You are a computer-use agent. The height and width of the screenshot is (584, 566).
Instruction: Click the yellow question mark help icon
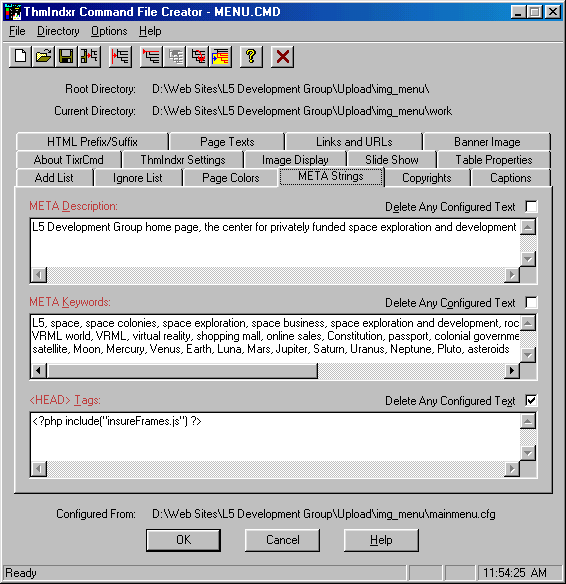(x=251, y=57)
